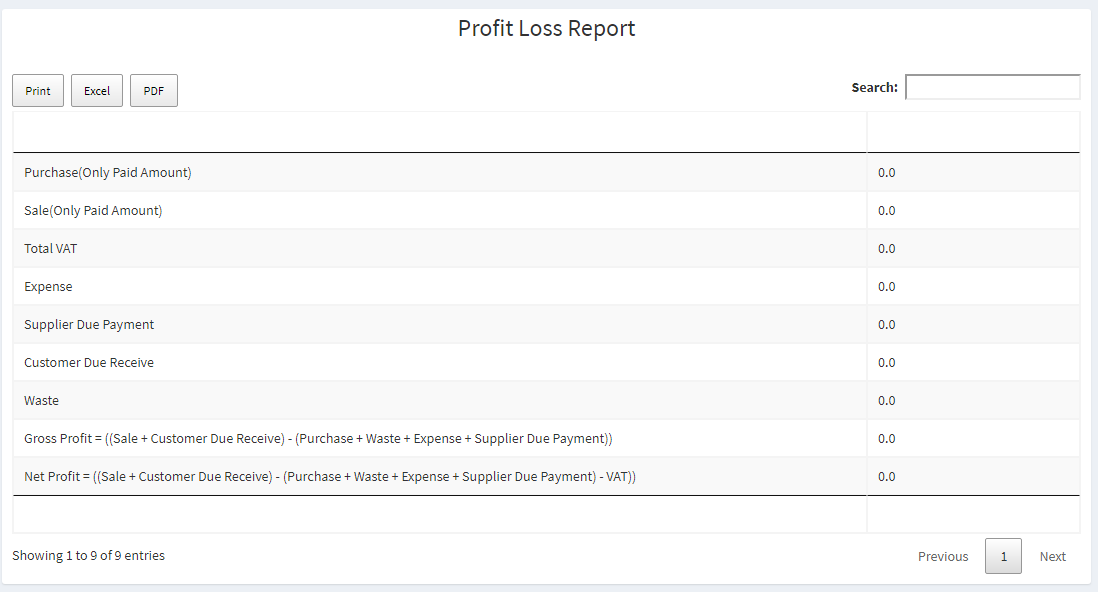
Task: Click the empty first column header cell
Action: click(440, 132)
